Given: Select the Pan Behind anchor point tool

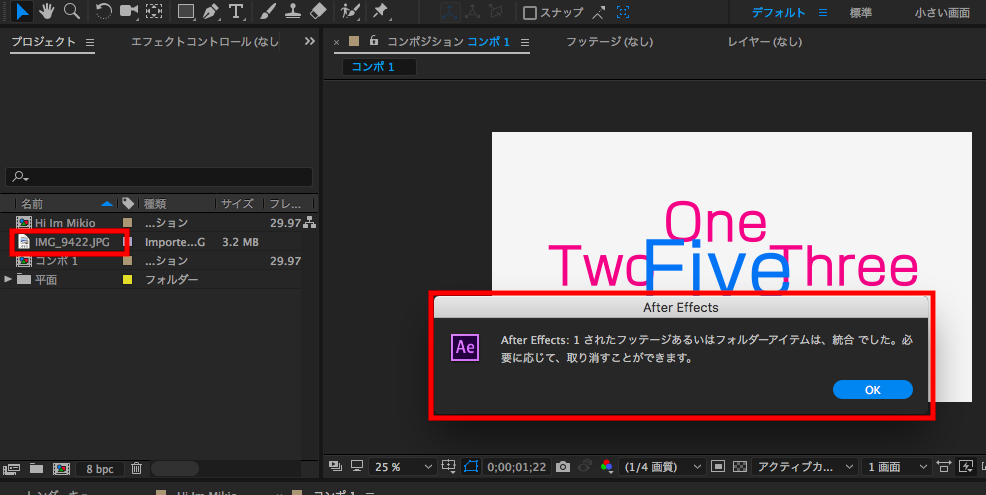Looking at the screenshot, I should point(154,11).
